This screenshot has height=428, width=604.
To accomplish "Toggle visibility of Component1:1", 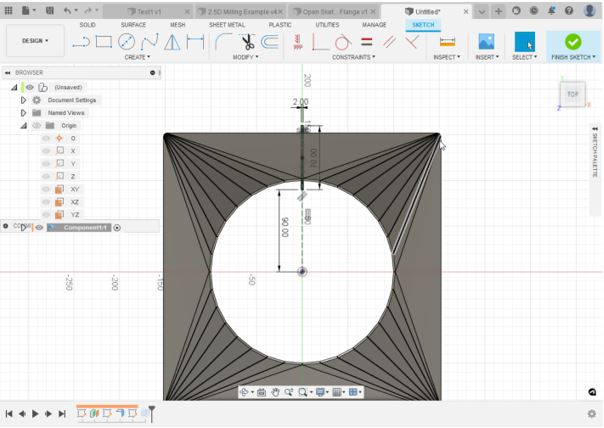I will [x=39, y=227].
